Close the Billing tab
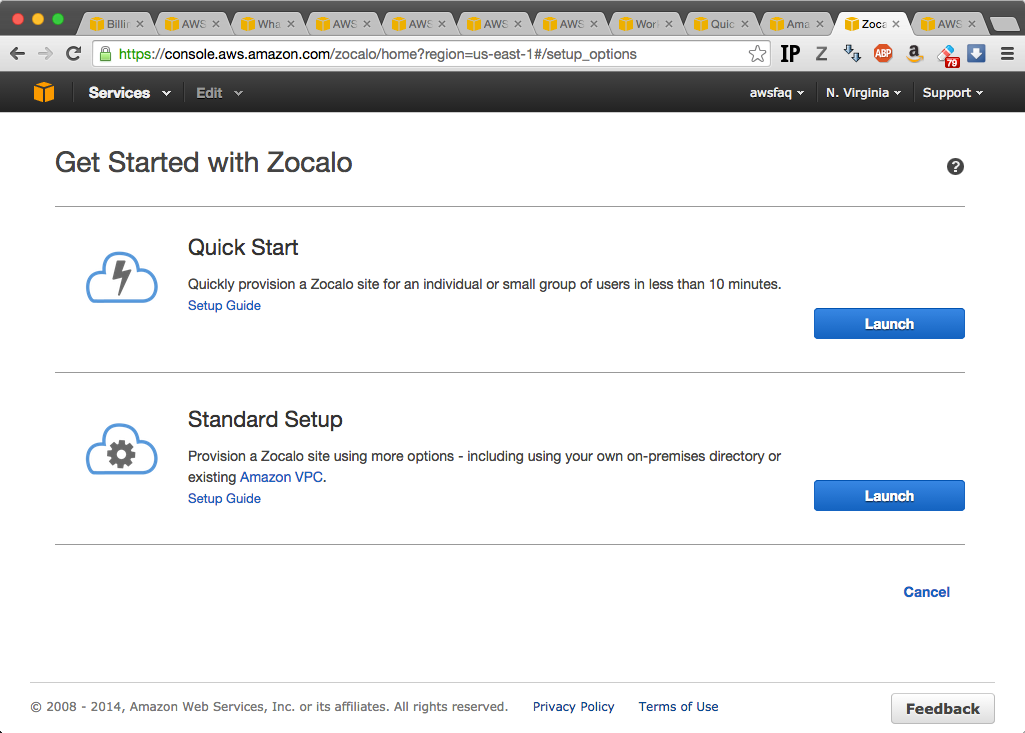Screen dimensions: 1025x733 [139, 24]
